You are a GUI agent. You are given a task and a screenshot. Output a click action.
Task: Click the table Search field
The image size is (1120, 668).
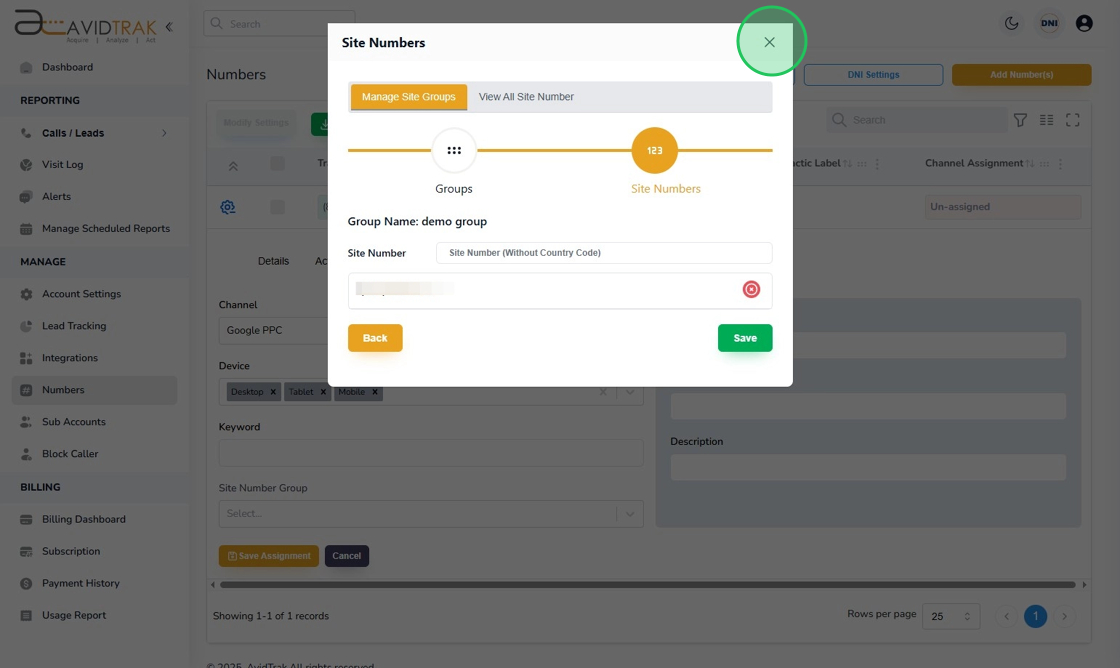pyautogui.click(x=917, y=120)
